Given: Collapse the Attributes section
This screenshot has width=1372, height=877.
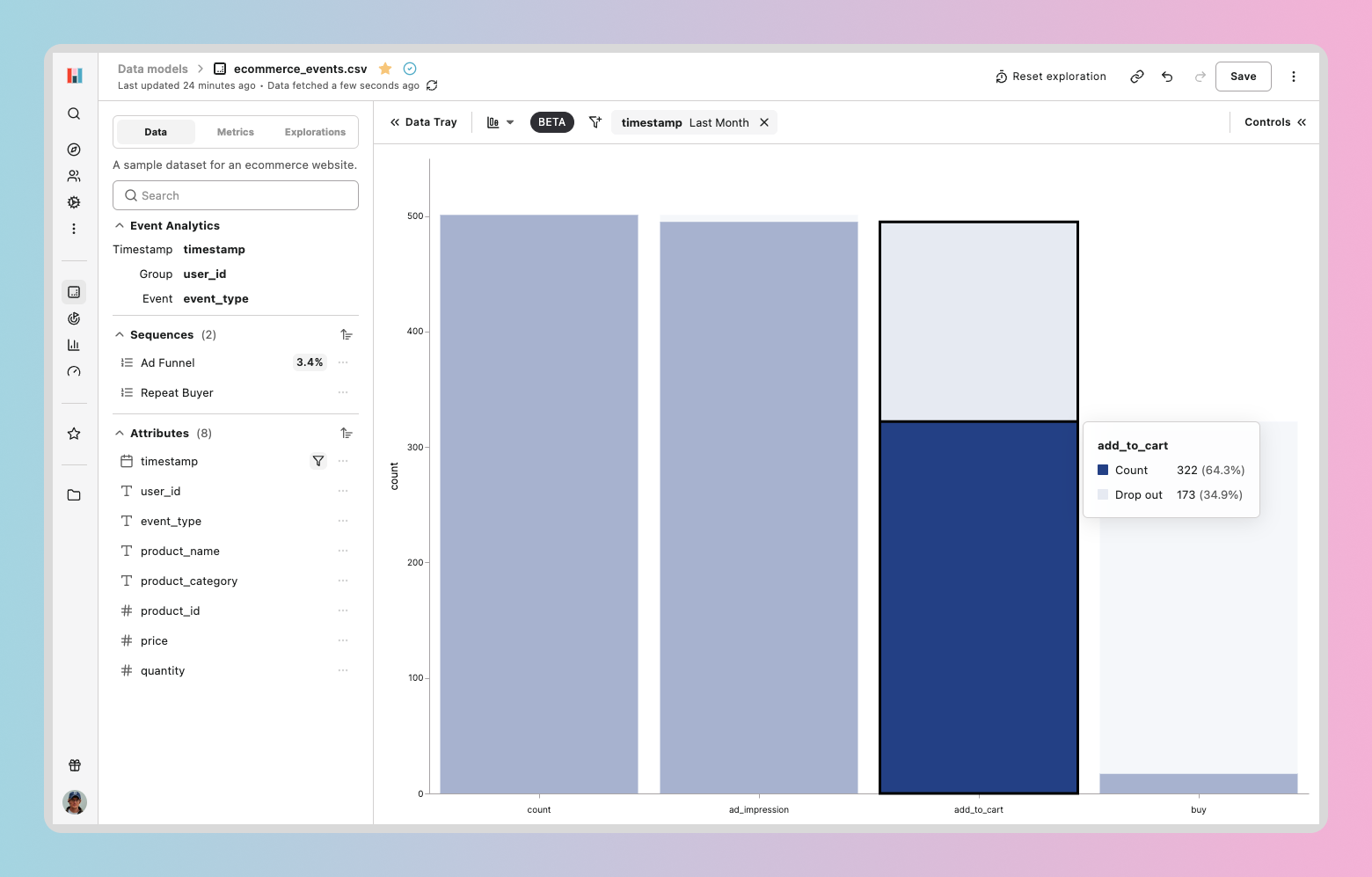Looking at the screenshot, I should (120, 434).
